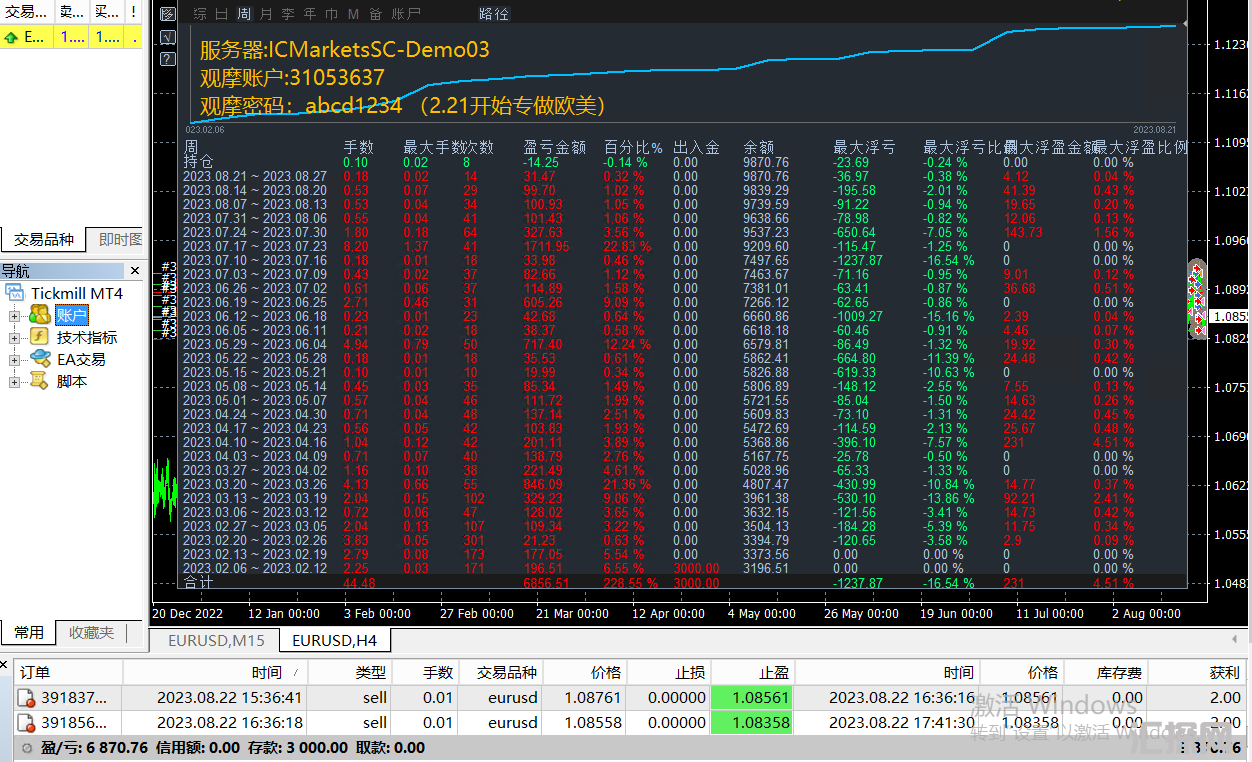Select the 日 daily period button
This screenshot has width=1252, height=762.
222,14
